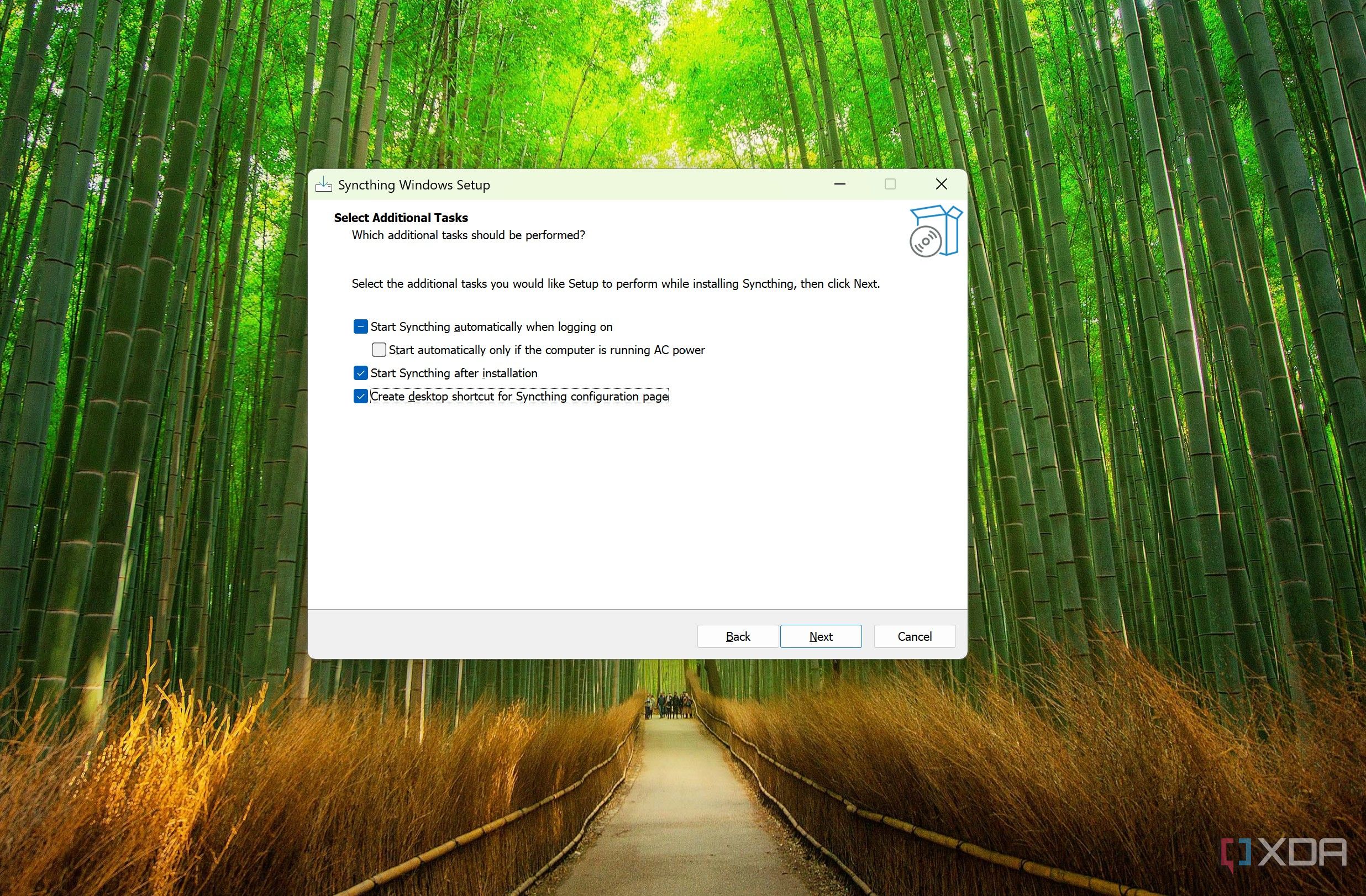Go Back to the previous setup page

coord(738,636)
